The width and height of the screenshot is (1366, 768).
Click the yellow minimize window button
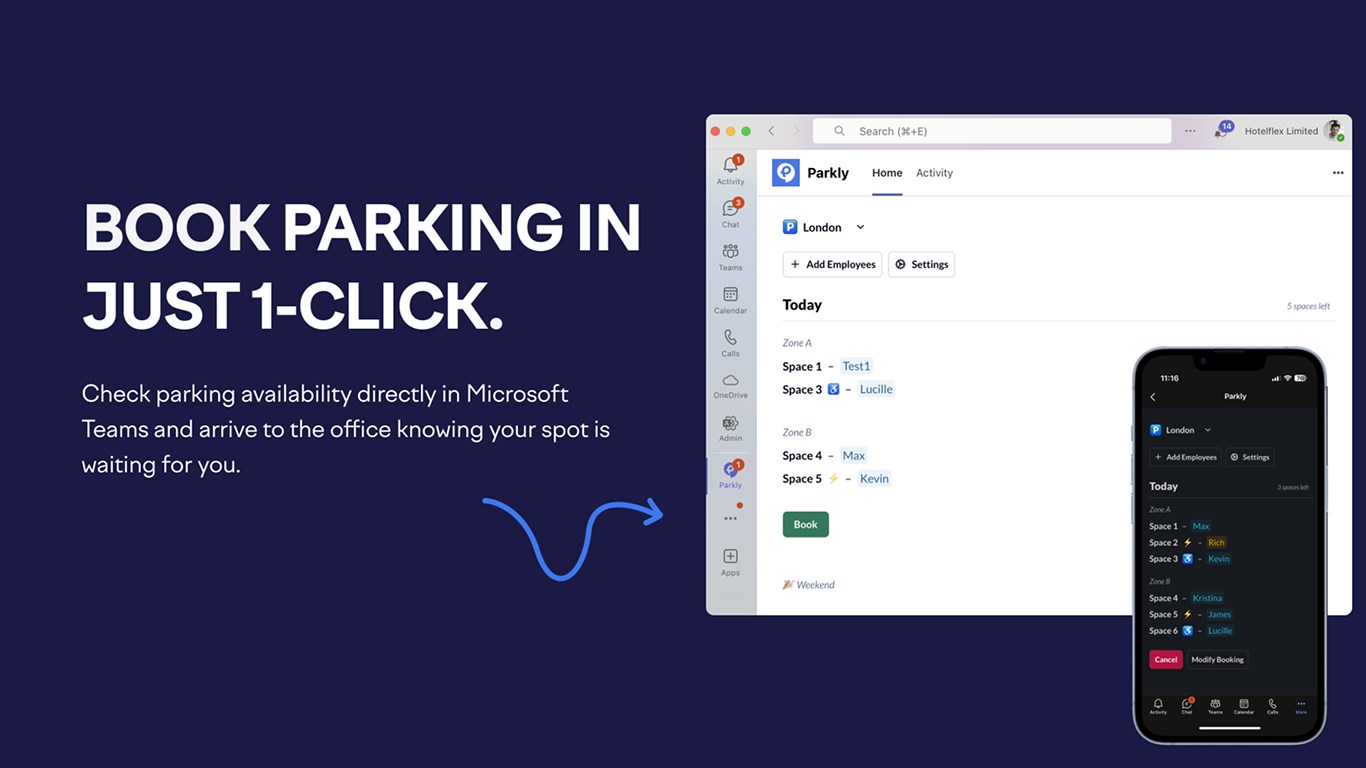click(x=730, y=131)
